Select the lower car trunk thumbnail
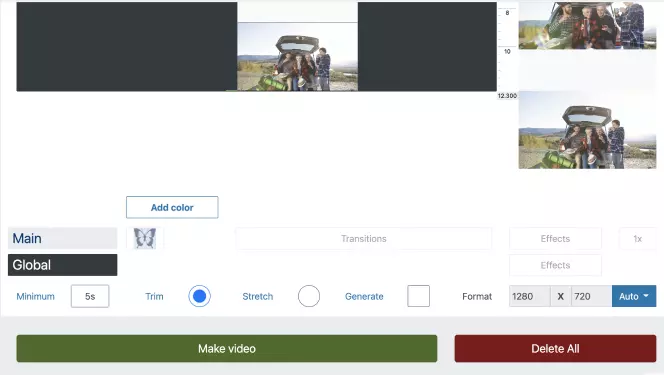This screenshot has height=375, width=664. [587, 130]
